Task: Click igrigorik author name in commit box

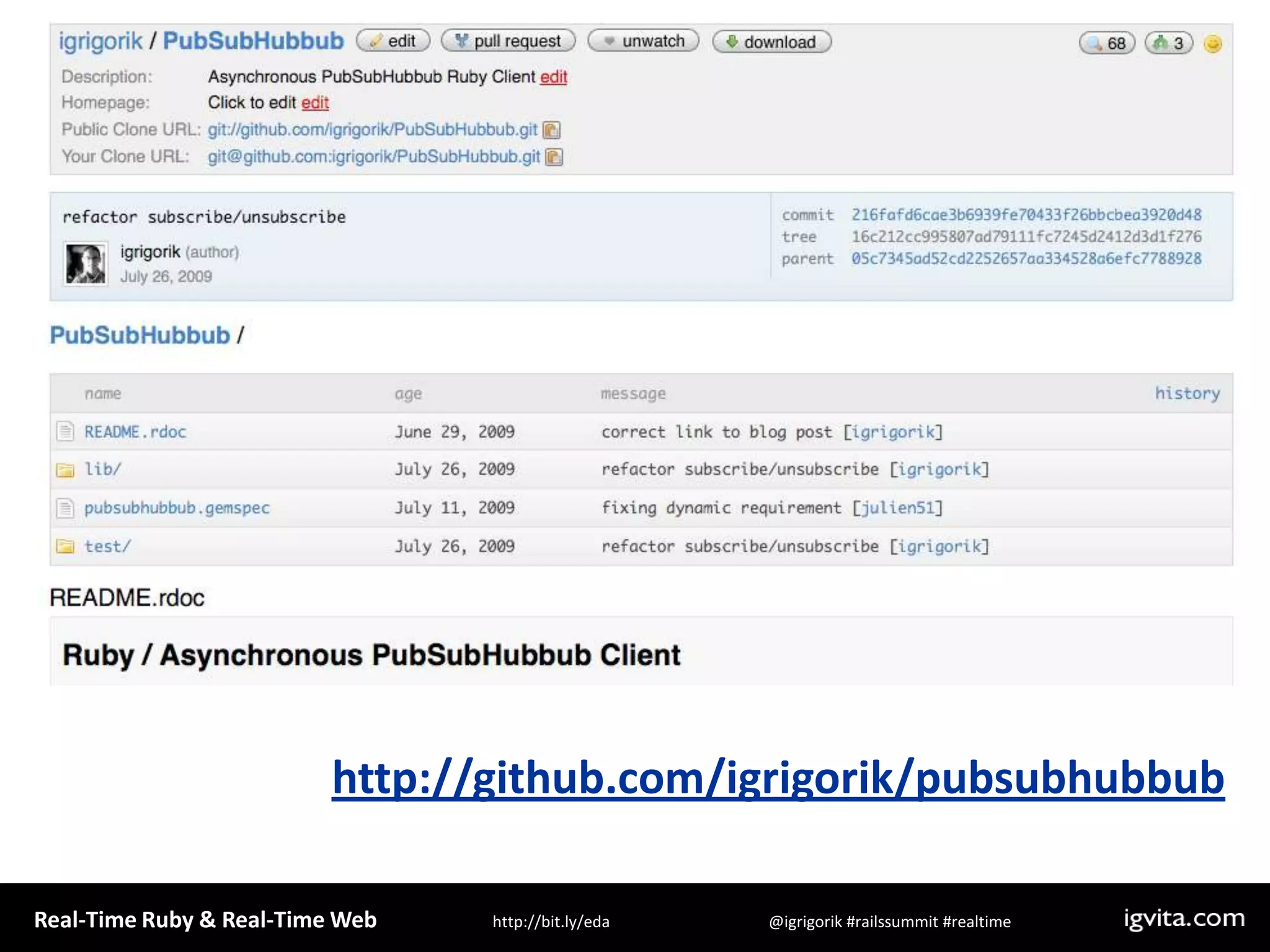Action: [150, 252]
